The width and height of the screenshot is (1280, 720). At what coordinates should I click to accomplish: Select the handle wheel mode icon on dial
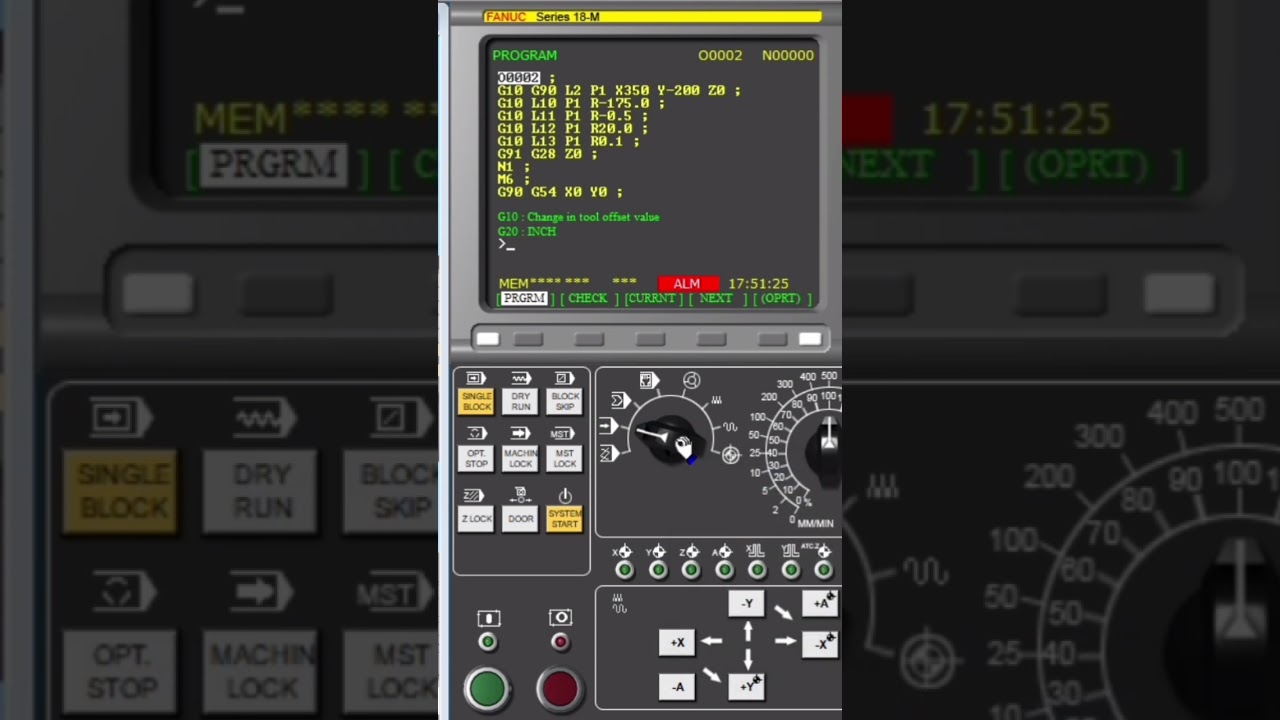click(x=691, y=380)
